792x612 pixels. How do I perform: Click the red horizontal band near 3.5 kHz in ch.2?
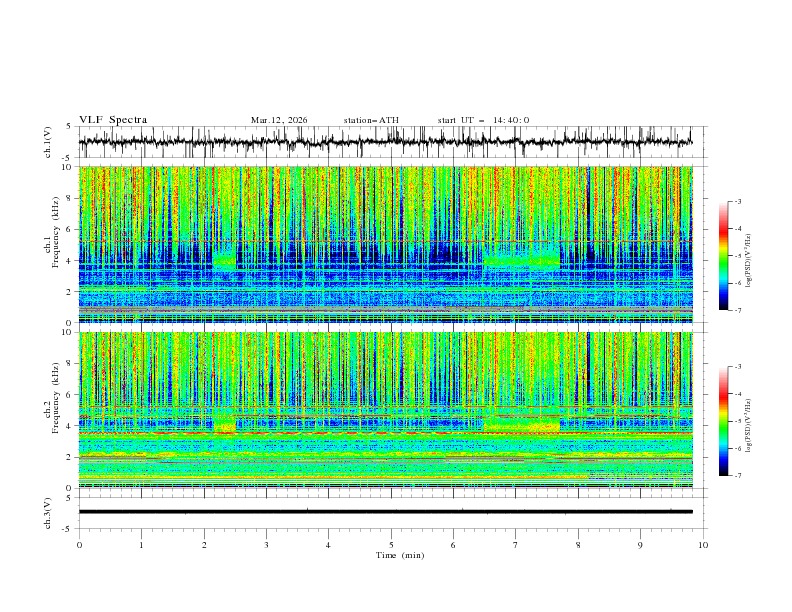pyautogui.click(x=385, y=433)
